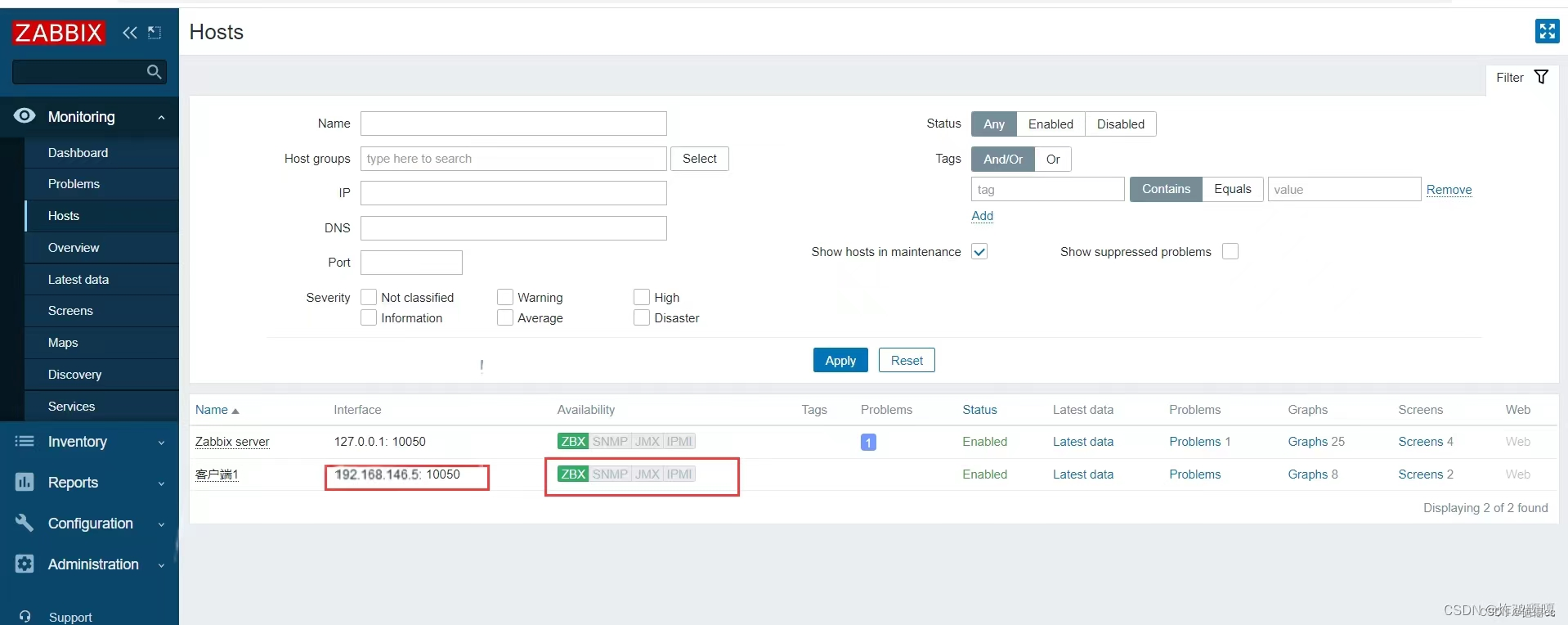Collapse the sidebar with double-chevron icon

point(130,33)
